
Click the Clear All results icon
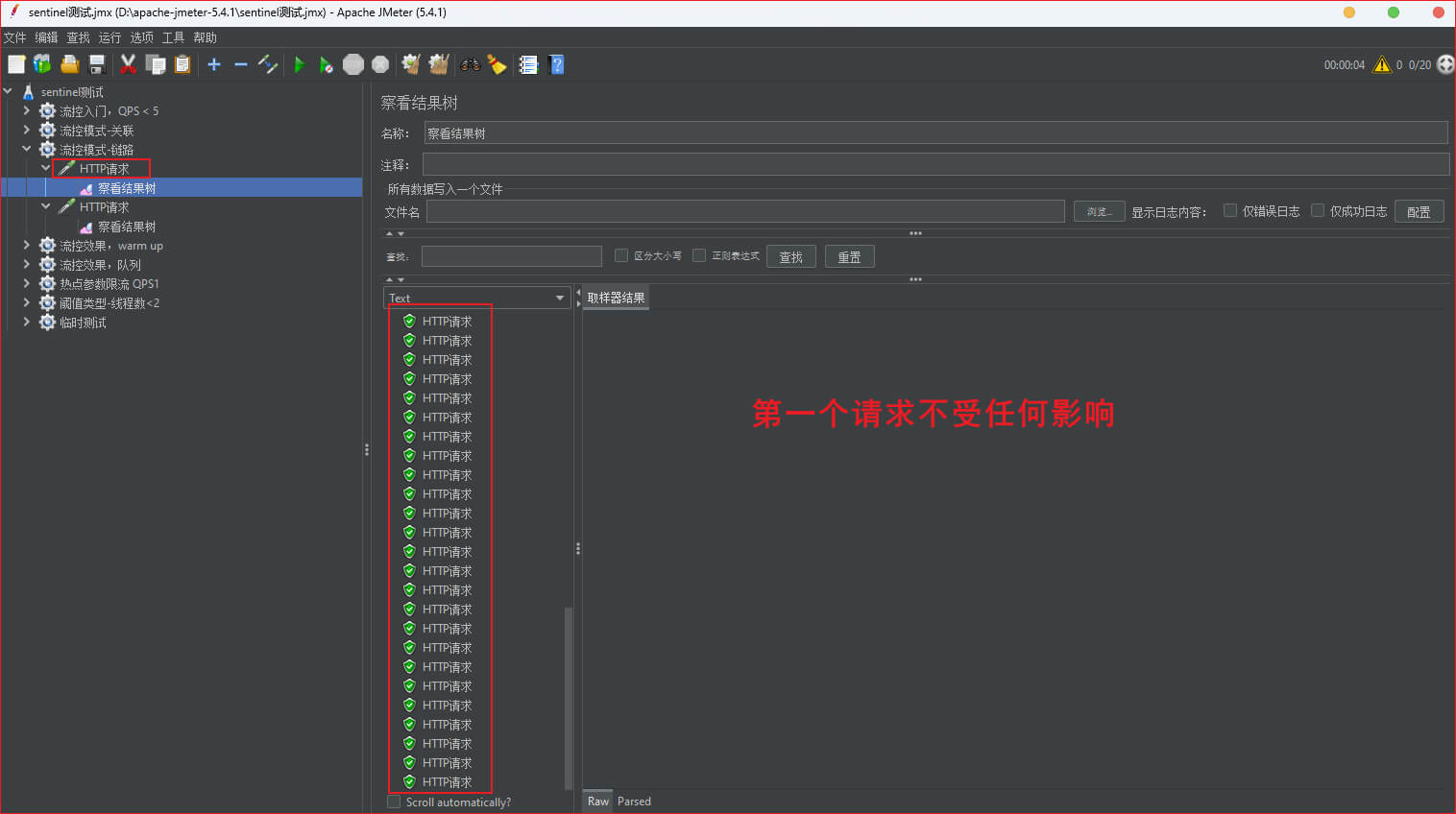tap(439, 64)
